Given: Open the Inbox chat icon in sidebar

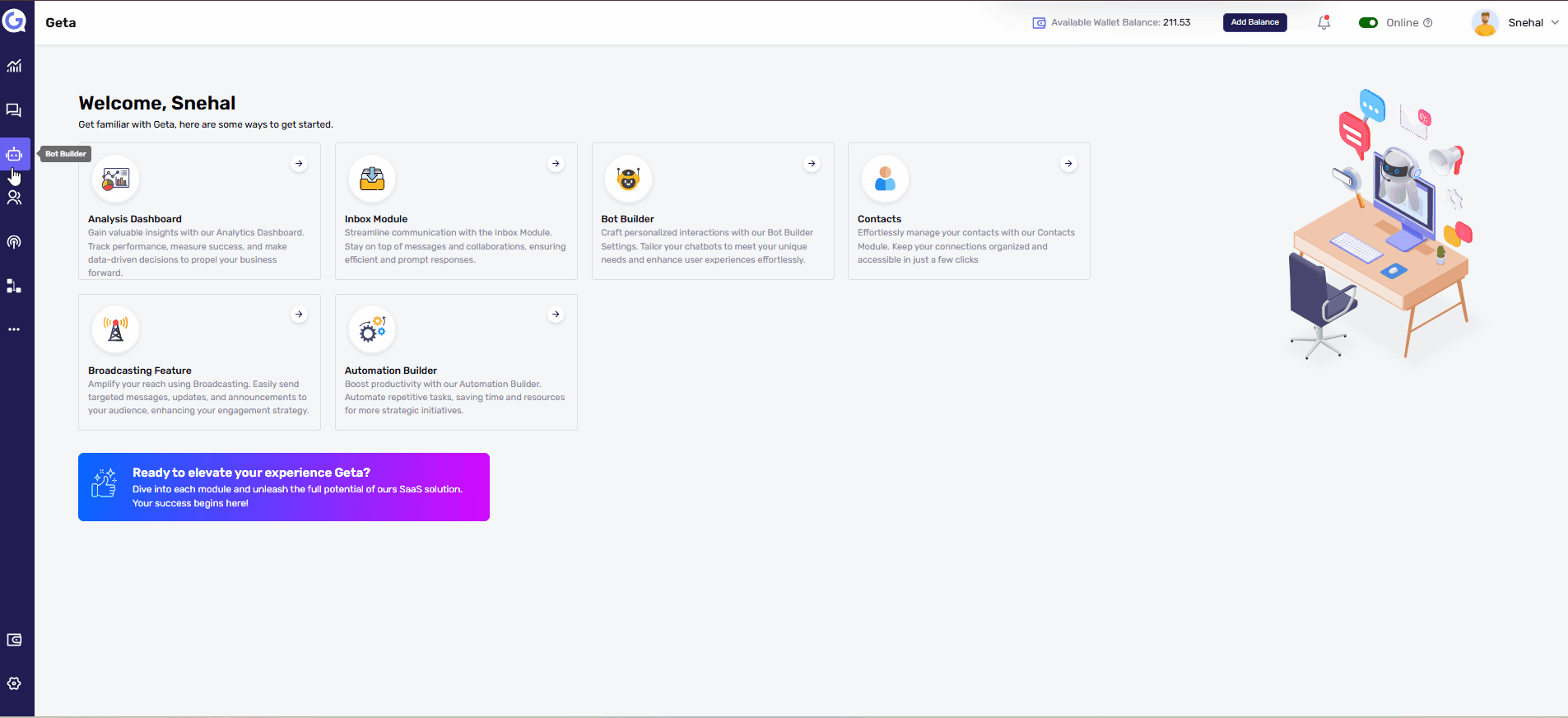Looking at the screenshot, I should (x=14, y=110).
